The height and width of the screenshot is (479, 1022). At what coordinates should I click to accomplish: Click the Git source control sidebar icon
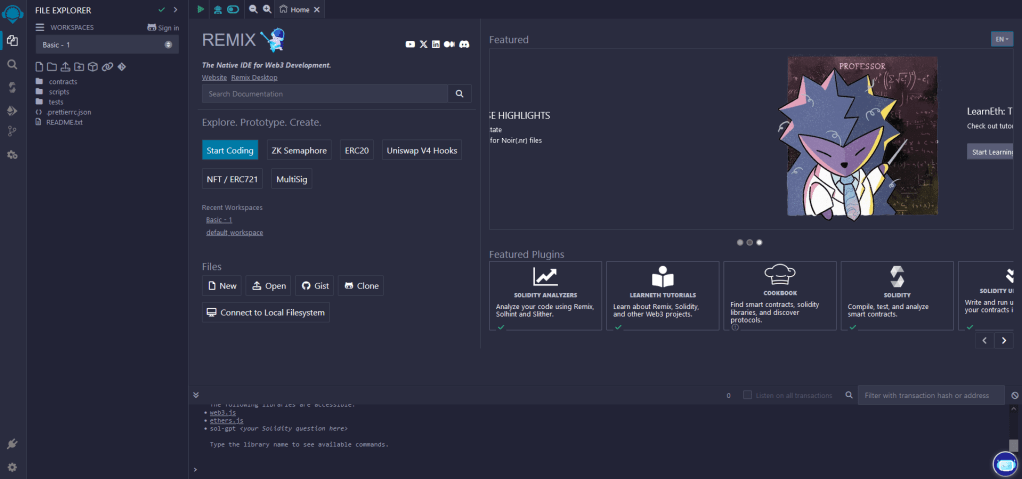point(12,132)
